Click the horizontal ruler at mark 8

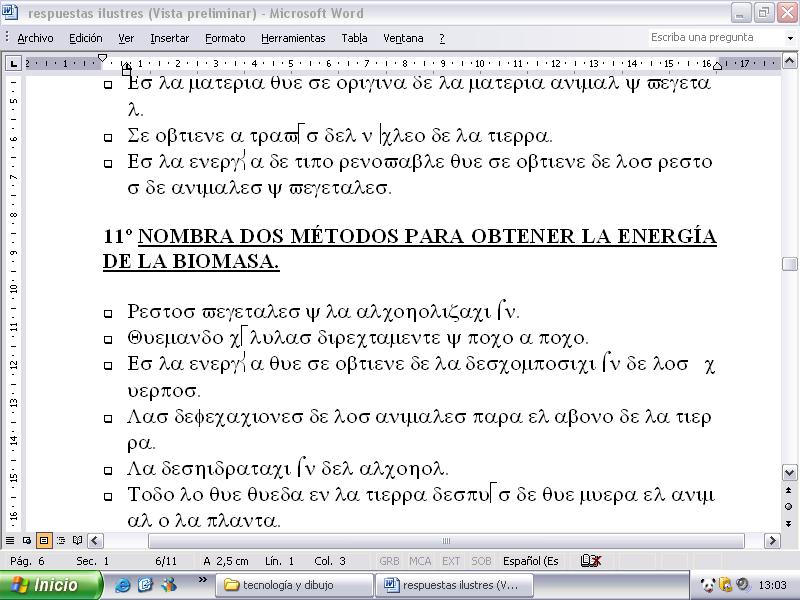[x=404, y=64]
